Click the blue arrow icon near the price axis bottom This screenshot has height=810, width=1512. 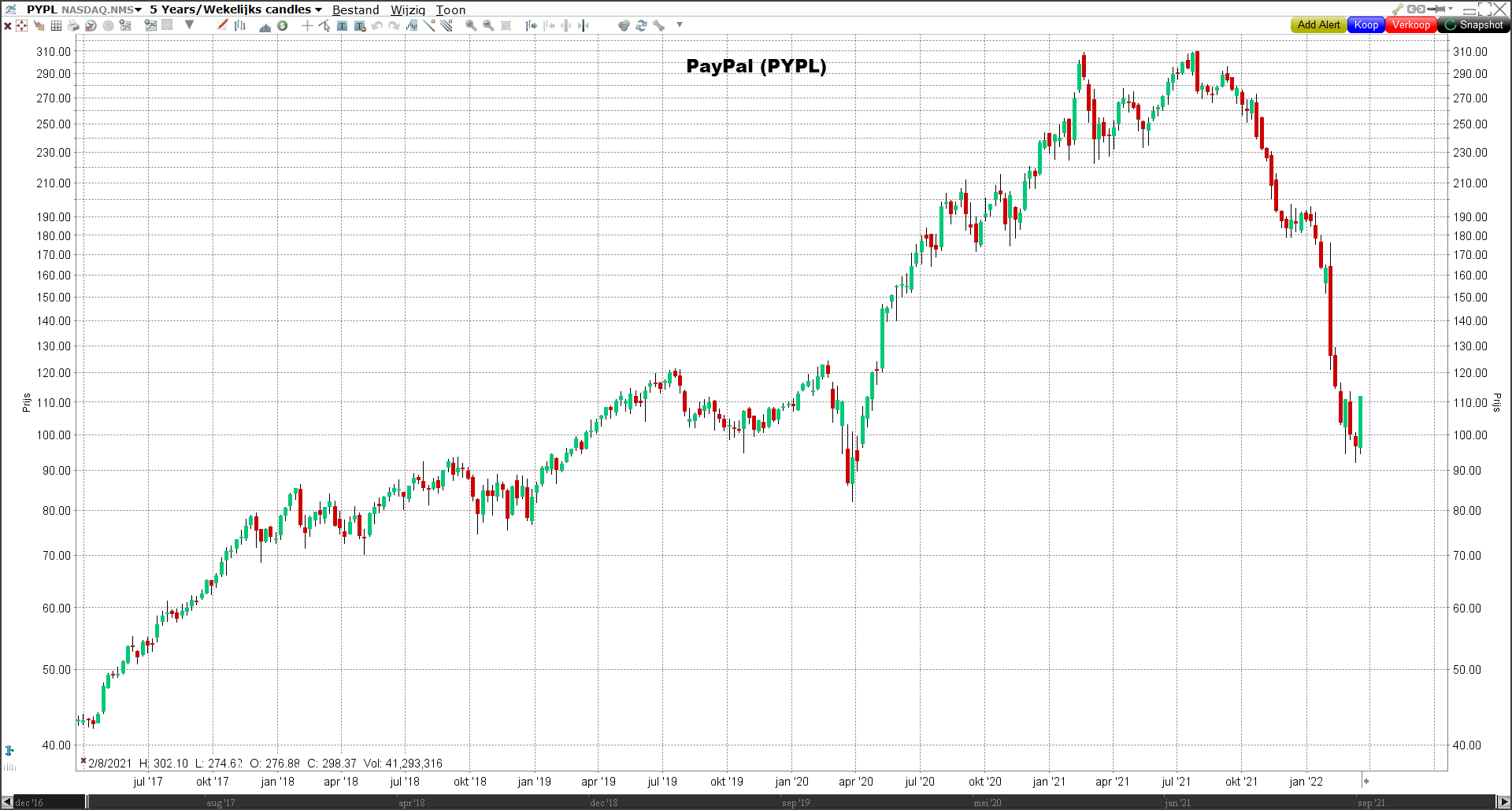click(9, 750)
